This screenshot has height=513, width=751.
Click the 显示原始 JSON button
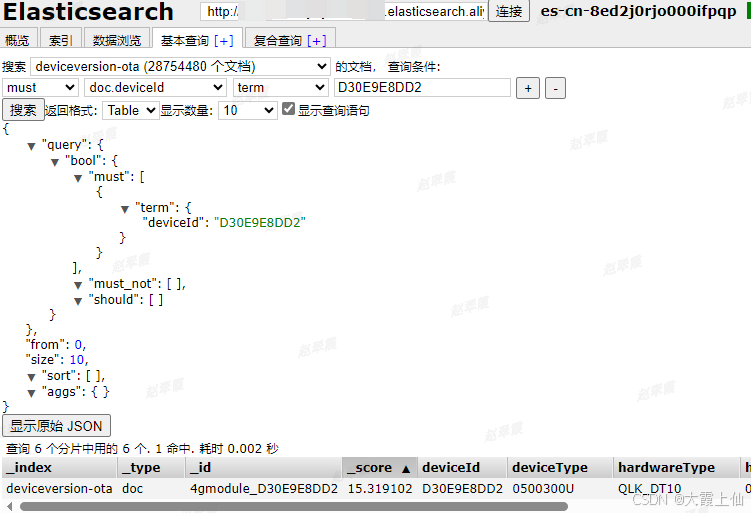tap(57, 426)
